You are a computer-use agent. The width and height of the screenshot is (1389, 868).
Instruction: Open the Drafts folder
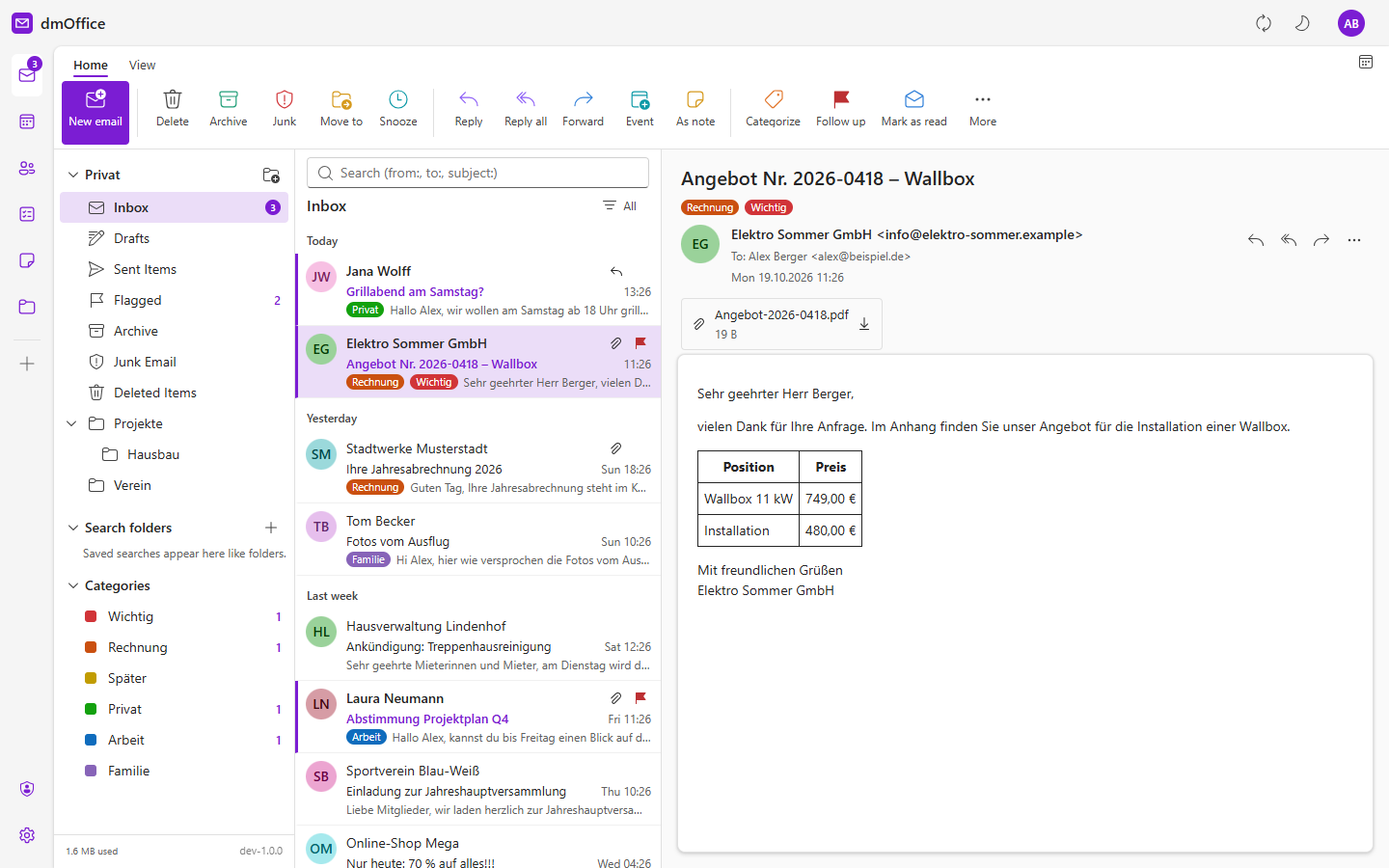coord(175,238)
